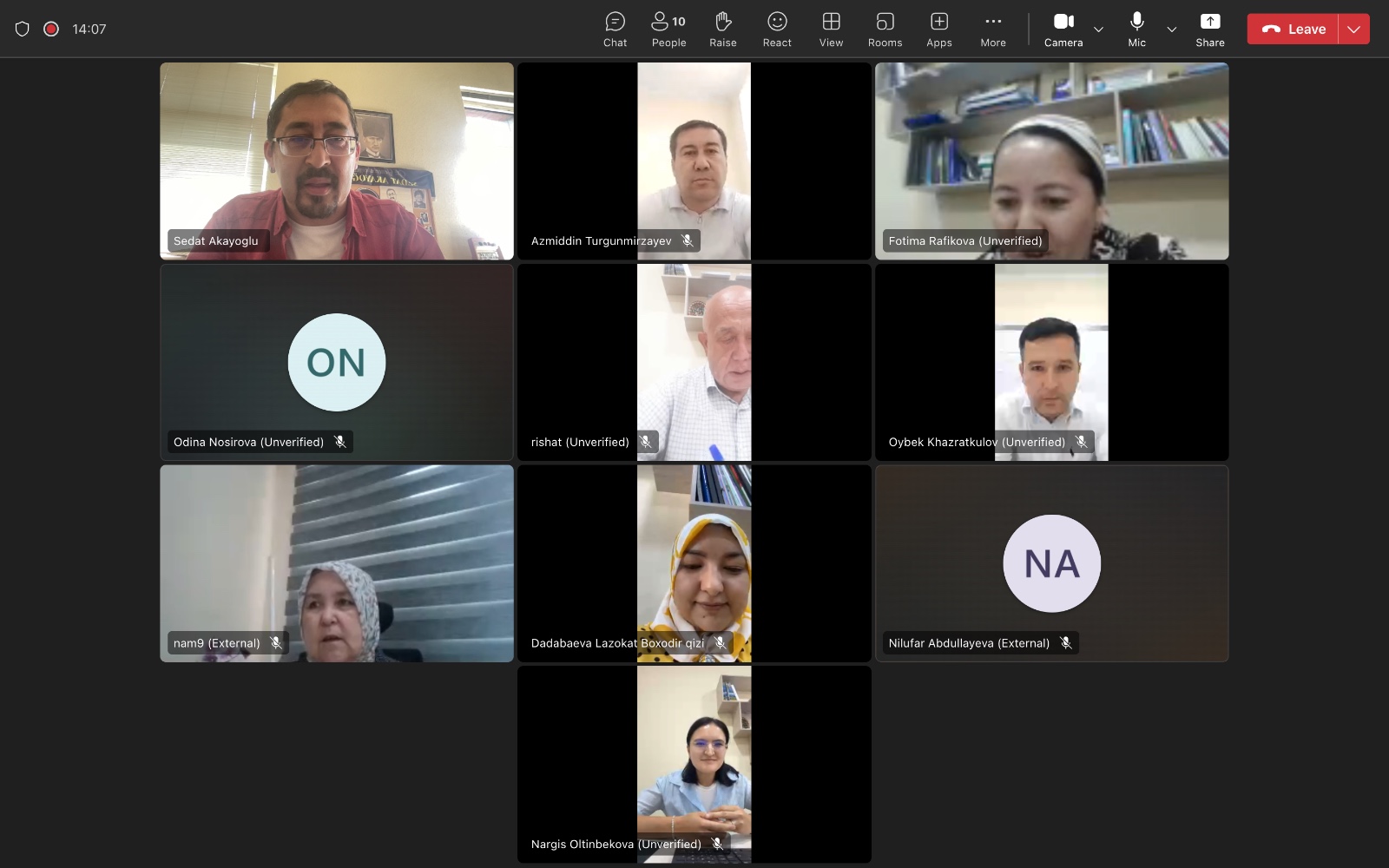
Task: Click the Nargis Oltinbekova (Unverified) label
Action: pos(616,844)
